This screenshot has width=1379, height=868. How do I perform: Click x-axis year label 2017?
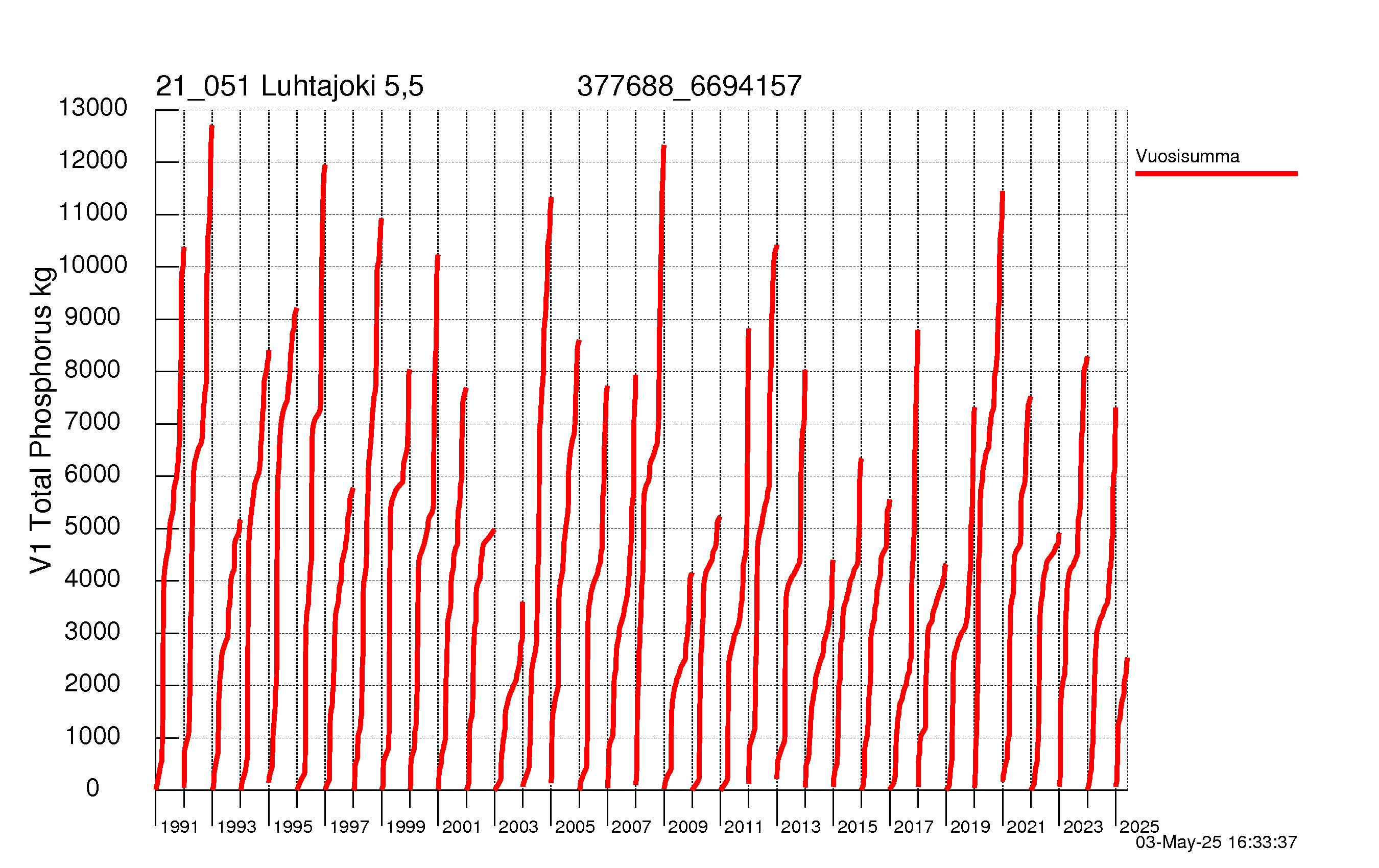pyautogui.click(x=913, y=827)
